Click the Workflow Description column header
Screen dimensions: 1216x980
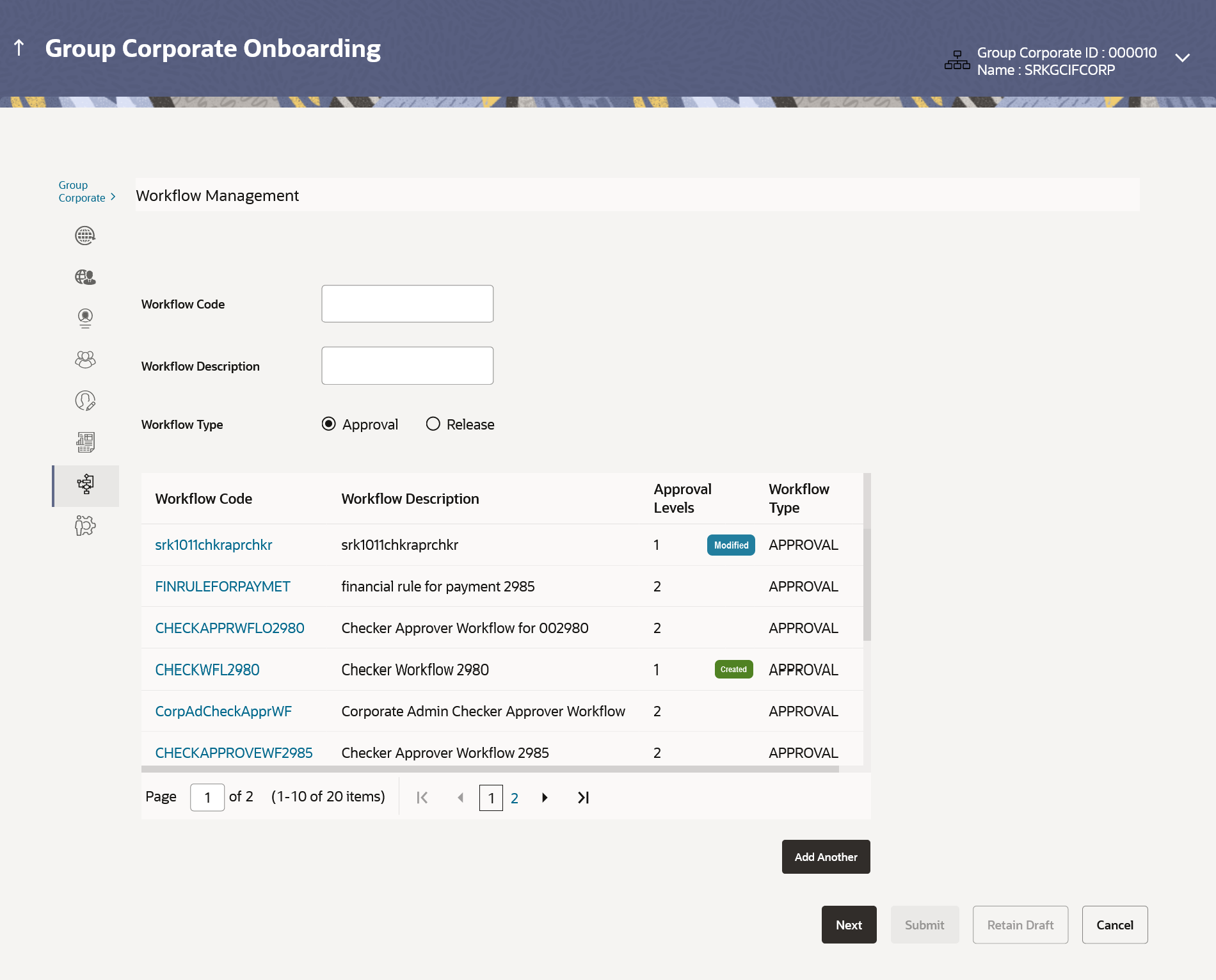coord(410,499)
